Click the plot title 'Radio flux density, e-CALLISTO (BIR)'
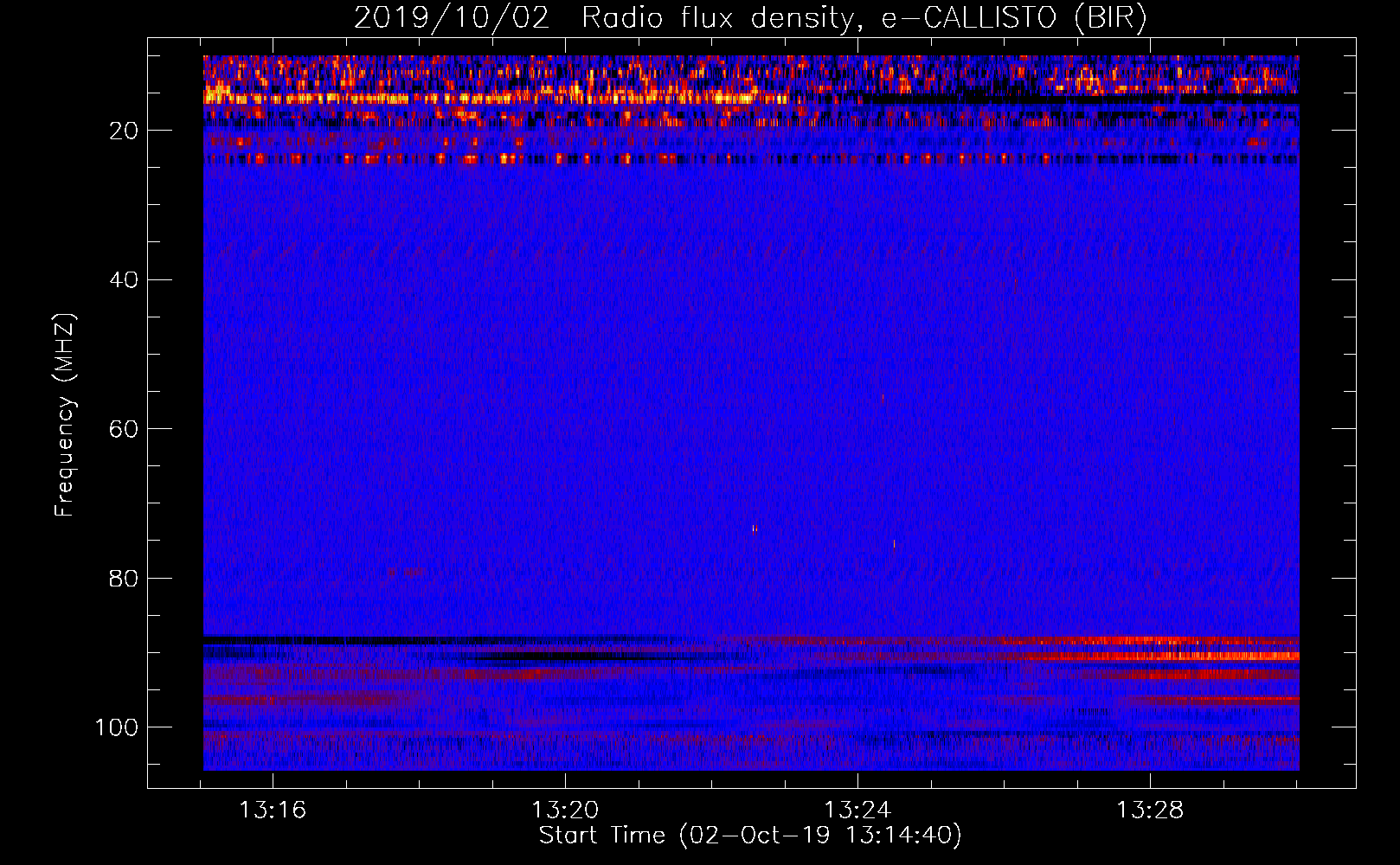The image size is (1400, 865). [864, 18]
